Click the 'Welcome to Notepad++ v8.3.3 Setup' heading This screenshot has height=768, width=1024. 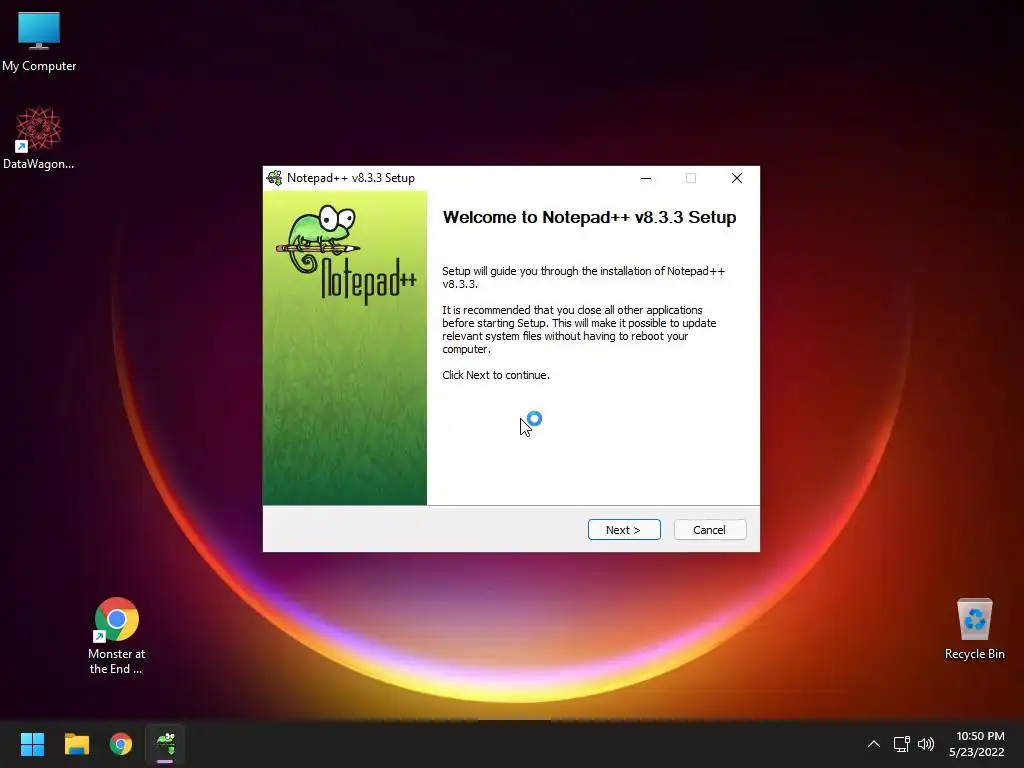[589, 217]
